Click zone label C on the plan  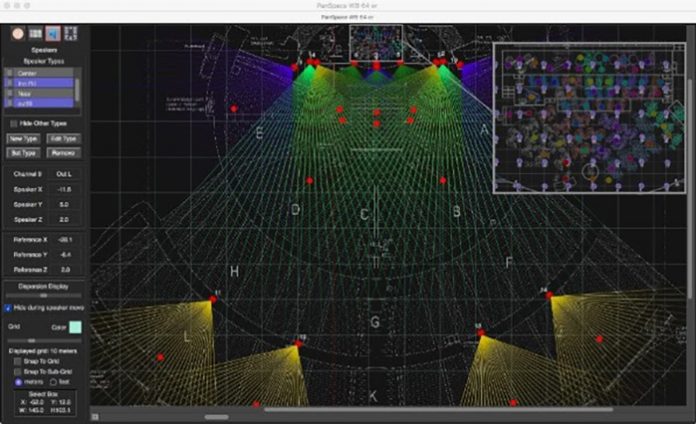tap(364, 215)
